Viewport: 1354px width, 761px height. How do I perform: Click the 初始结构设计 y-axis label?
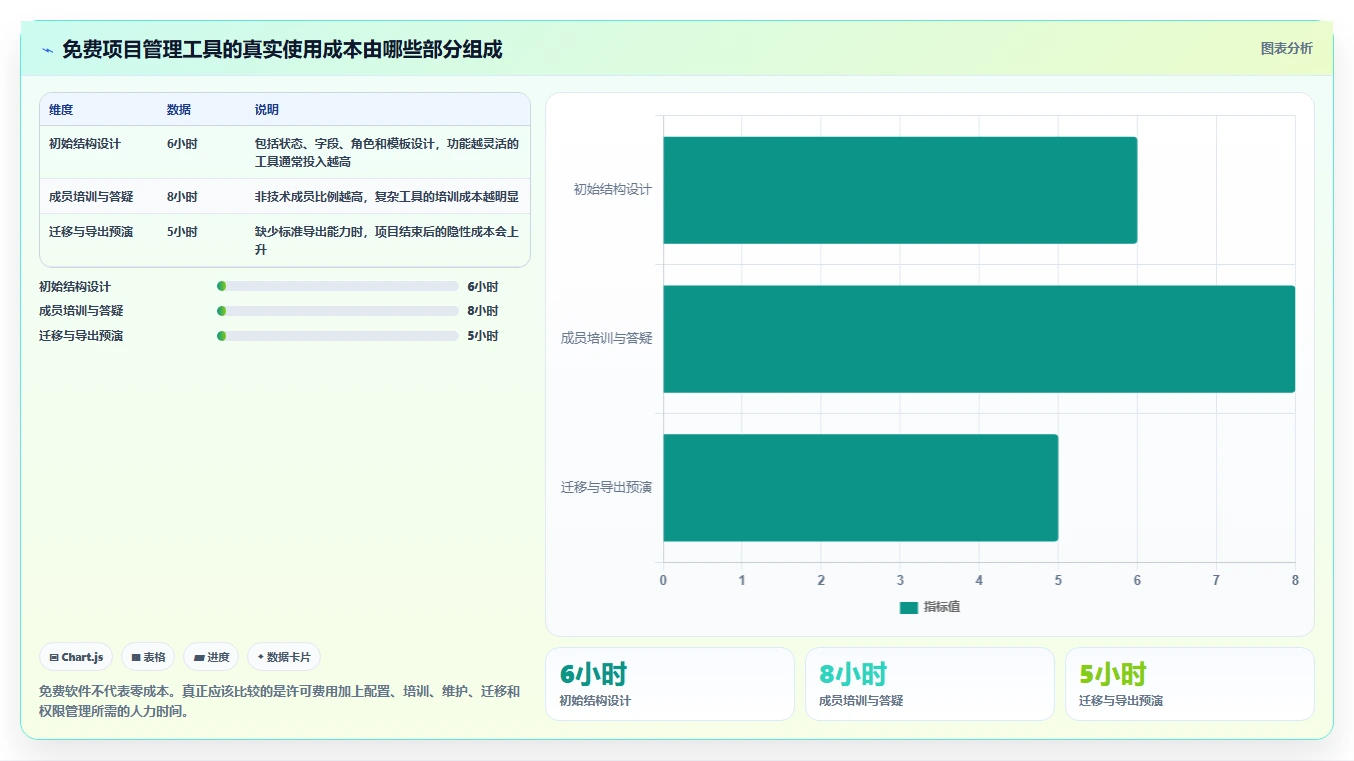(x=612, y=190)
